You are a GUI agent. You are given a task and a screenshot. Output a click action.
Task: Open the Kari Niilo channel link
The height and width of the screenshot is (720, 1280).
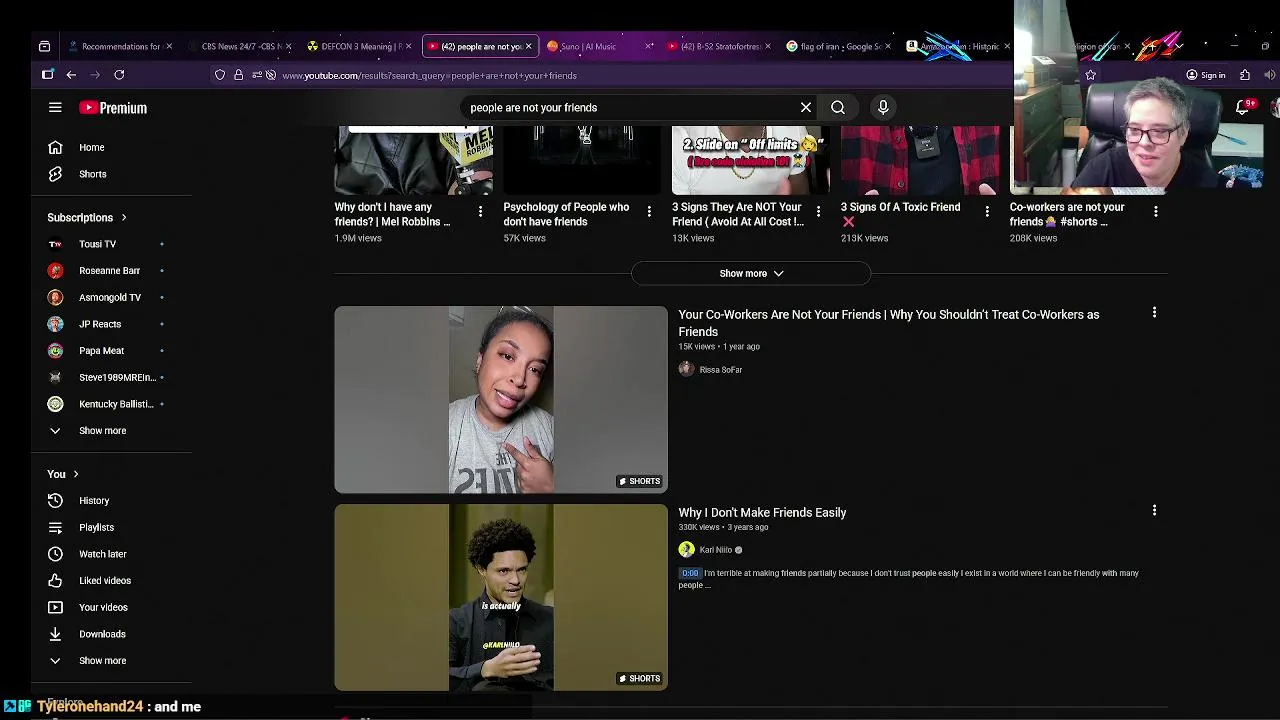(716, 550)
